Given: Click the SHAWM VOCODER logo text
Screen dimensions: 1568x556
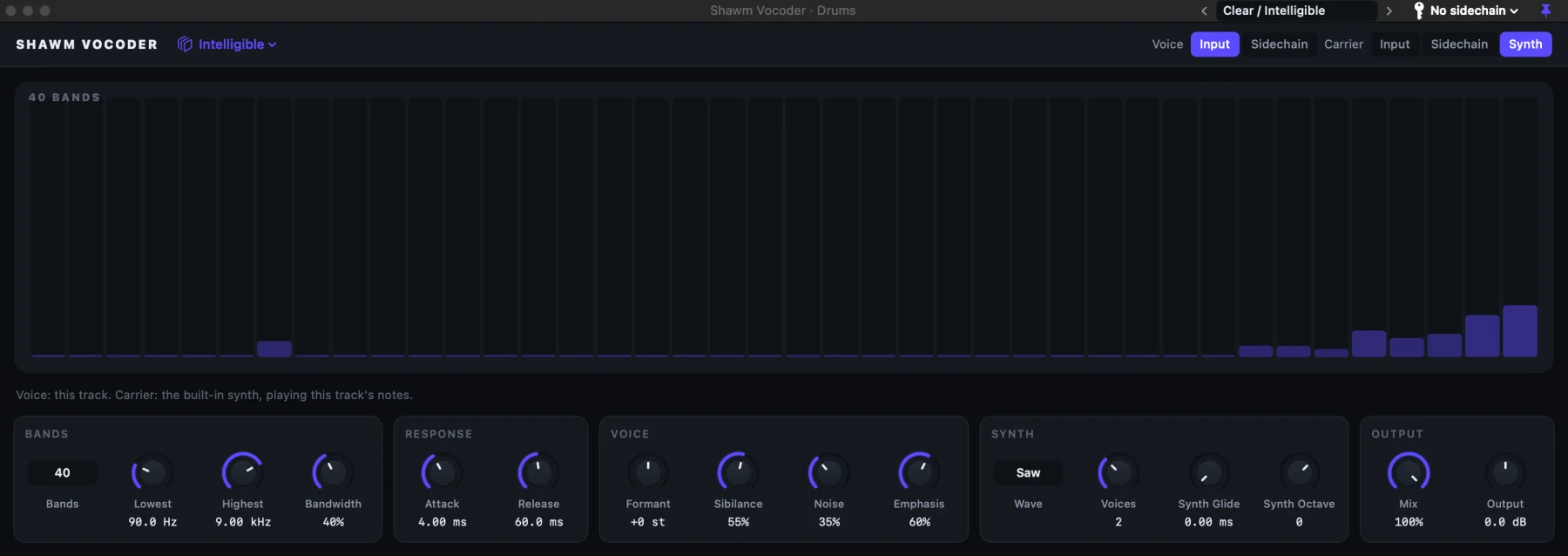Looking at the screenshot, I should pos(87,44).
